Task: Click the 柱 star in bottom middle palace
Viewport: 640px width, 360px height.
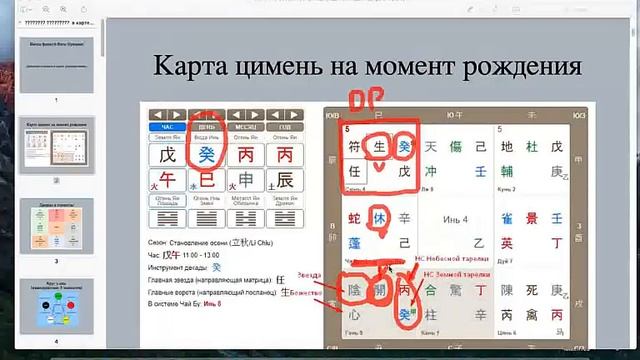Action: (431, 315)
